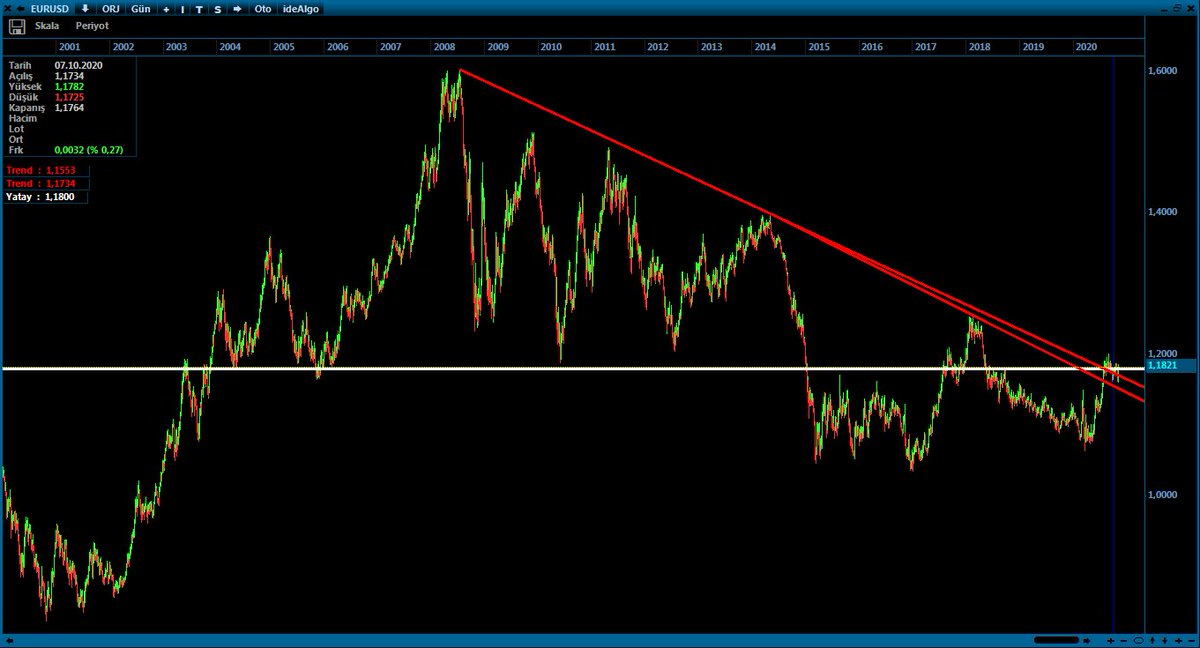Open the Gün period selector

point(141,9)
